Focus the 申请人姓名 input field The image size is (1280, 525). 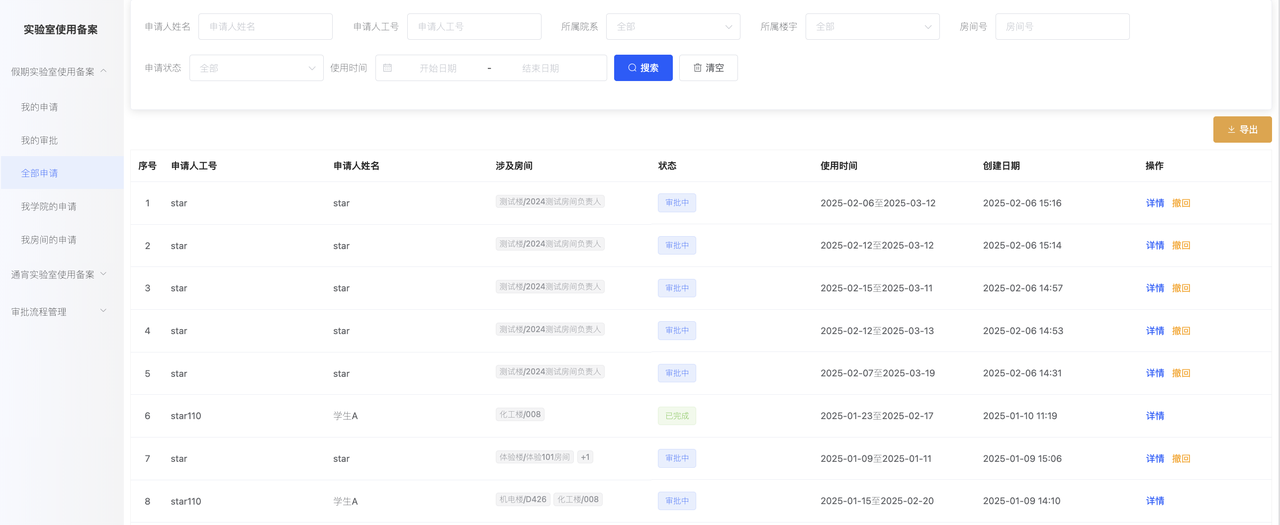pos(265,27)
